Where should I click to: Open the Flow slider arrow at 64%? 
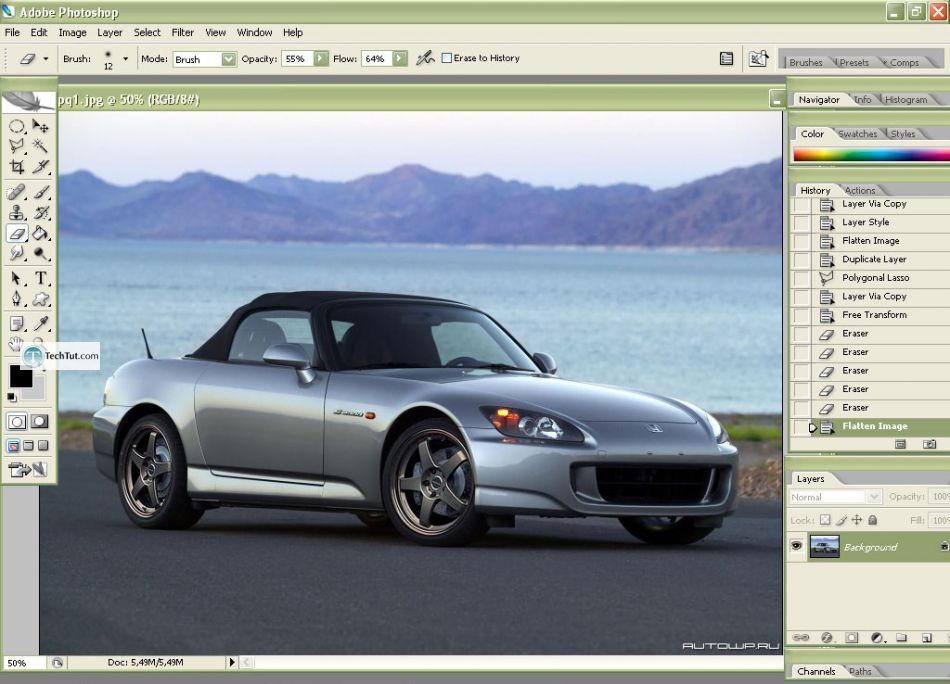[x=400, y=59]
